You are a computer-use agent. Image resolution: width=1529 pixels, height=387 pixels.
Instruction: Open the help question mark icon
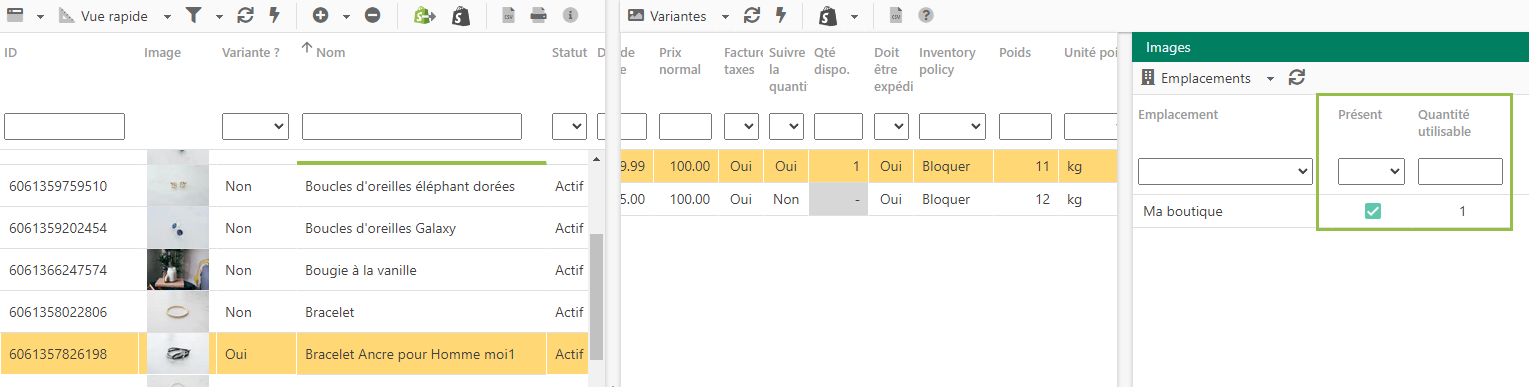(x=926, y=16)
